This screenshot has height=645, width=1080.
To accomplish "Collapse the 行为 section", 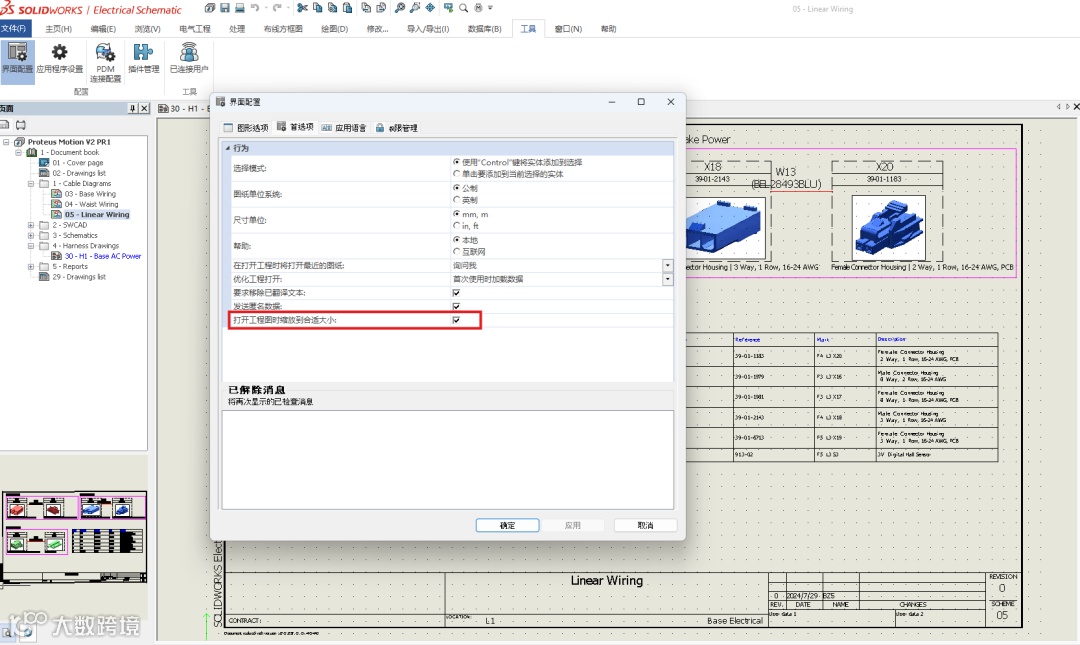I will [x=228, y=148].
